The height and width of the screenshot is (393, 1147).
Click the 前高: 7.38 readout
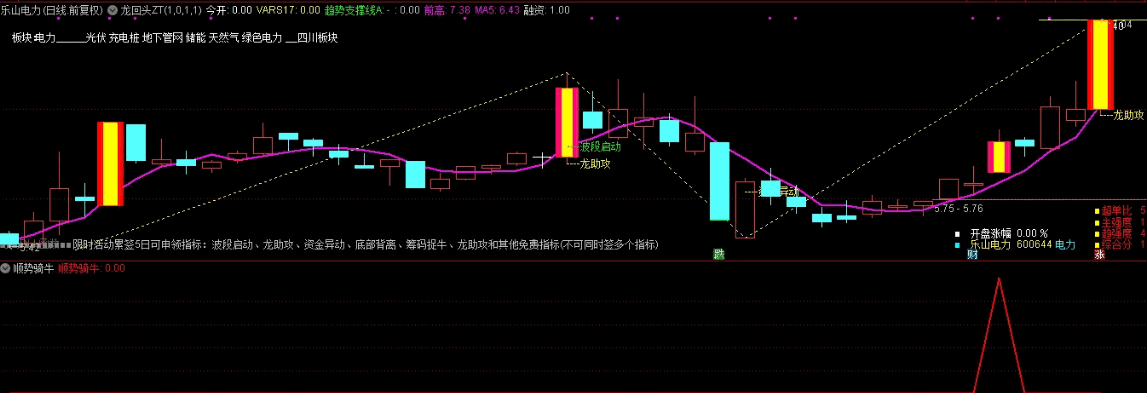pyautogui.click(x=447, y=10)
